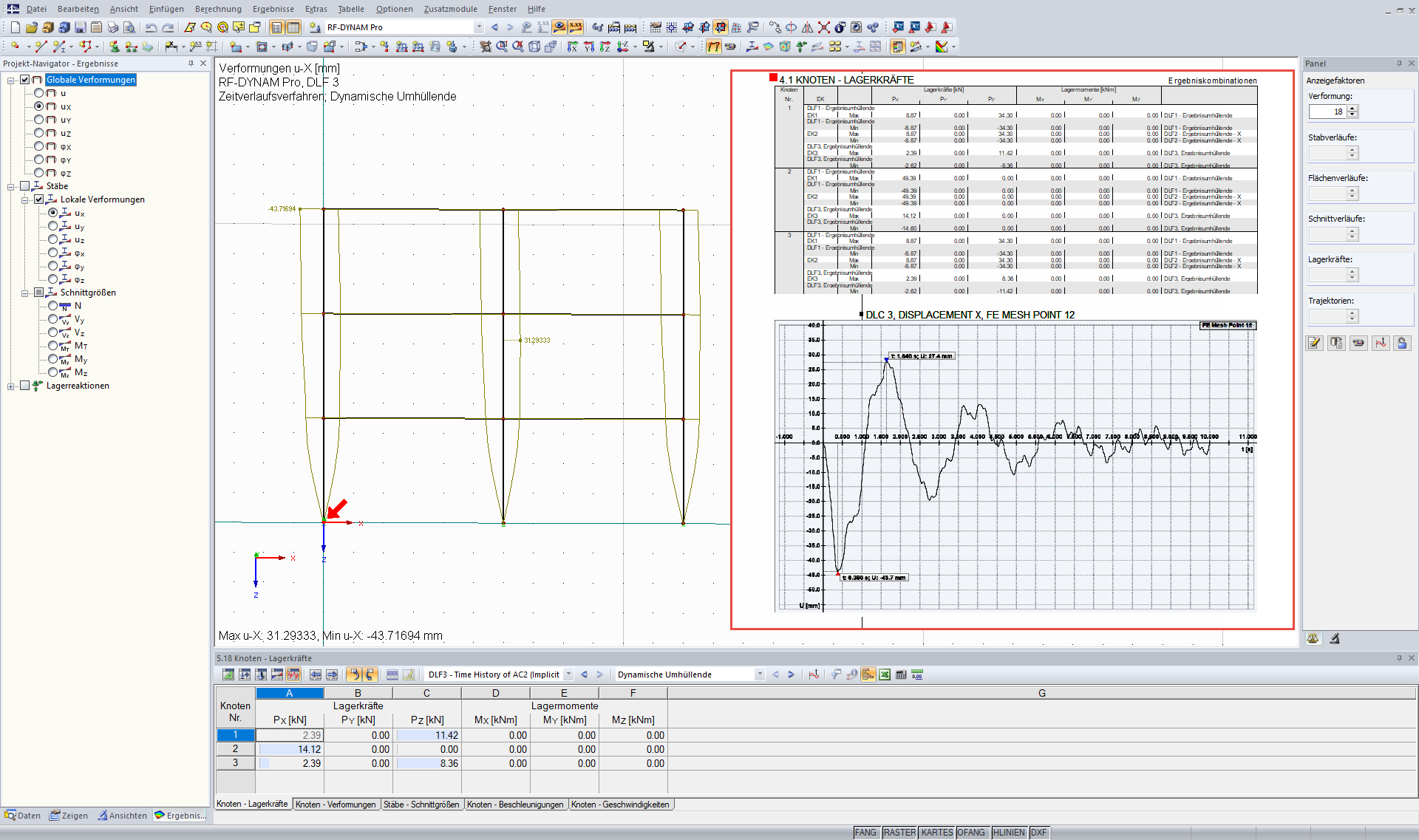The image size is (1419, 840).
Task: Export the results table to Excel
Action: tap(885, 674)
